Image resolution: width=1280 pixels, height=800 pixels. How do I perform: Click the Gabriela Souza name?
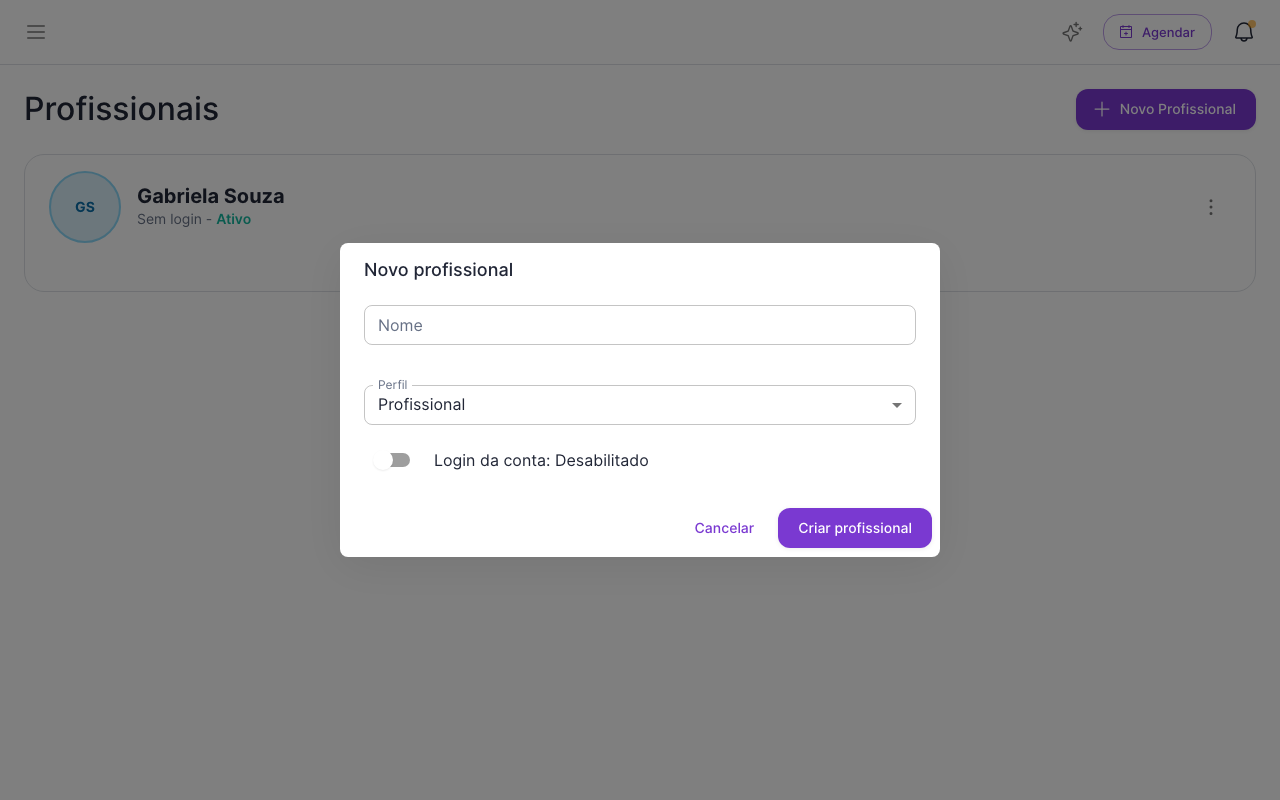211,196
